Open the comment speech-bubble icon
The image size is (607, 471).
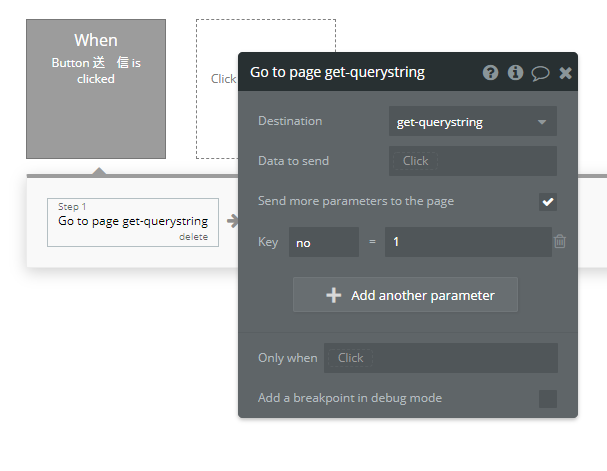[x=540, y=73]
